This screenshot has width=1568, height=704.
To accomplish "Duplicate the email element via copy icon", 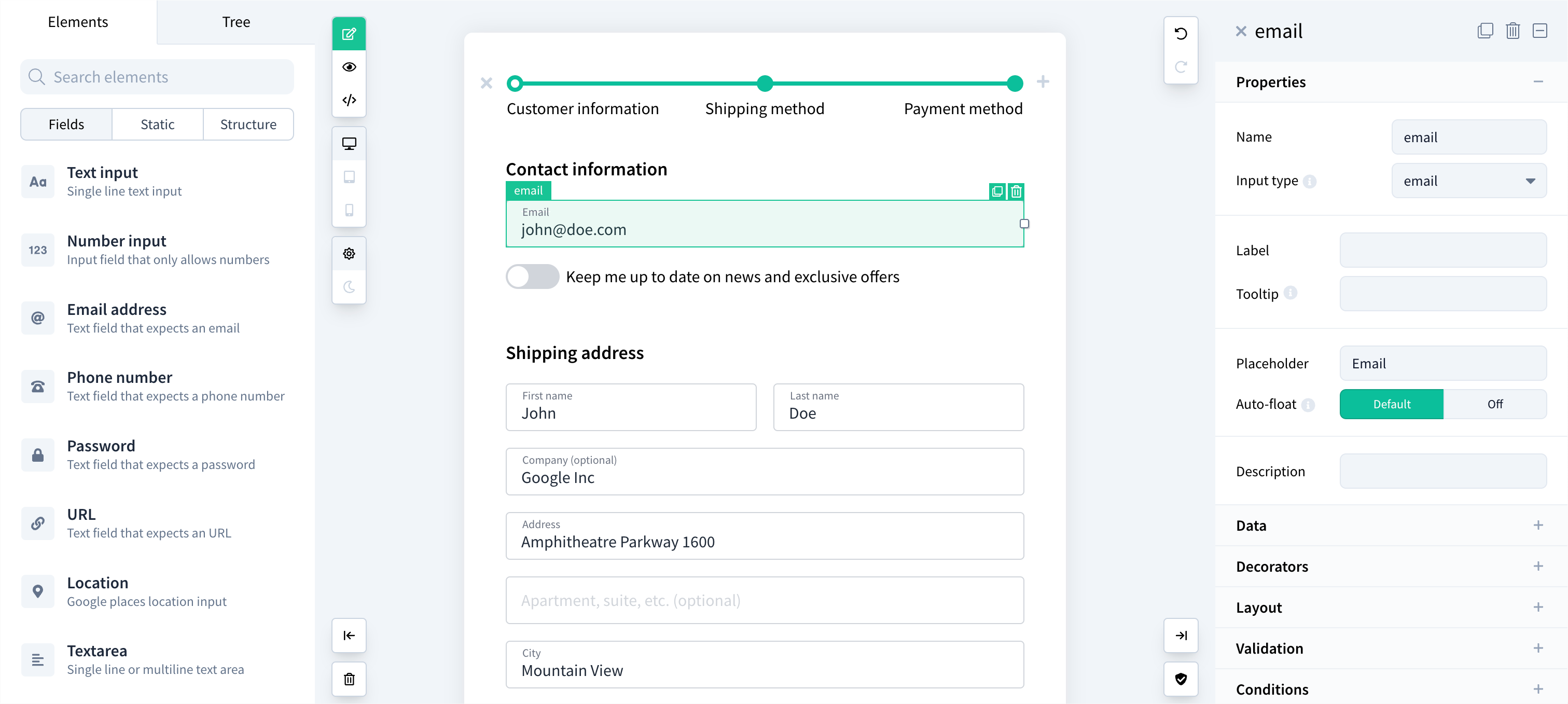I will coord(996,191).
